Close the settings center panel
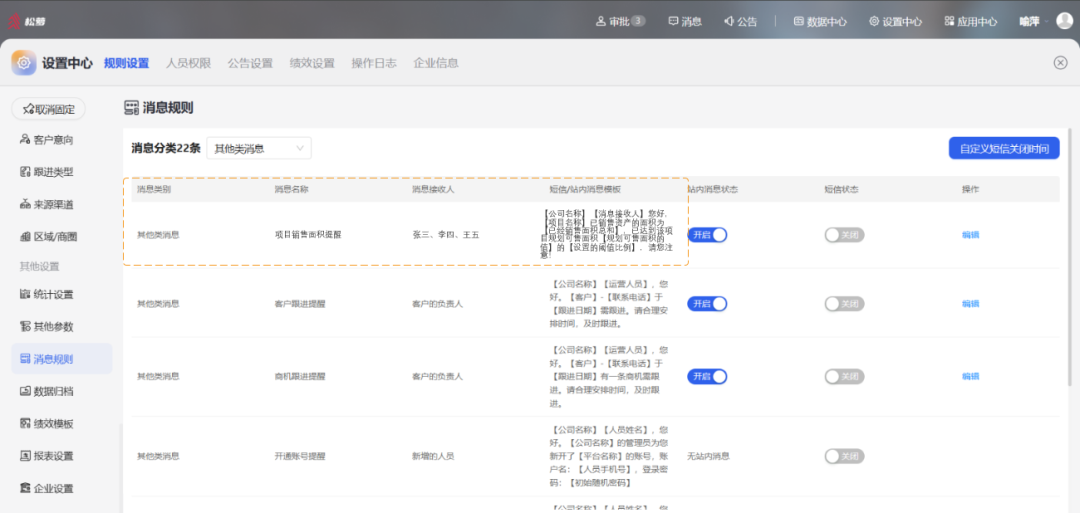The height and width of the screenshot is (513, 1080). pyautogui.click(x=1061, y=63)
